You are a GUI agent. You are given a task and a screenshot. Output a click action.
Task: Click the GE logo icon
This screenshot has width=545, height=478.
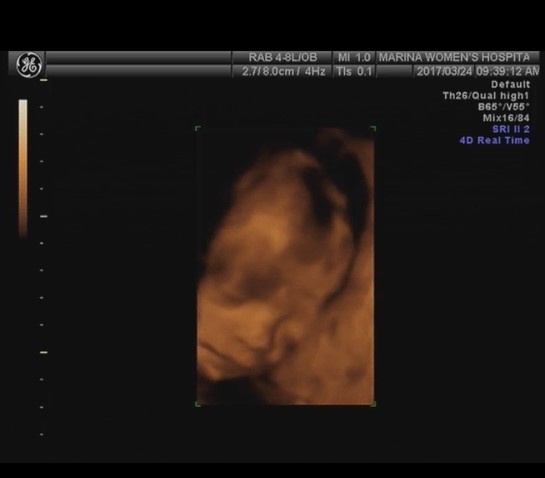point(29,65)
